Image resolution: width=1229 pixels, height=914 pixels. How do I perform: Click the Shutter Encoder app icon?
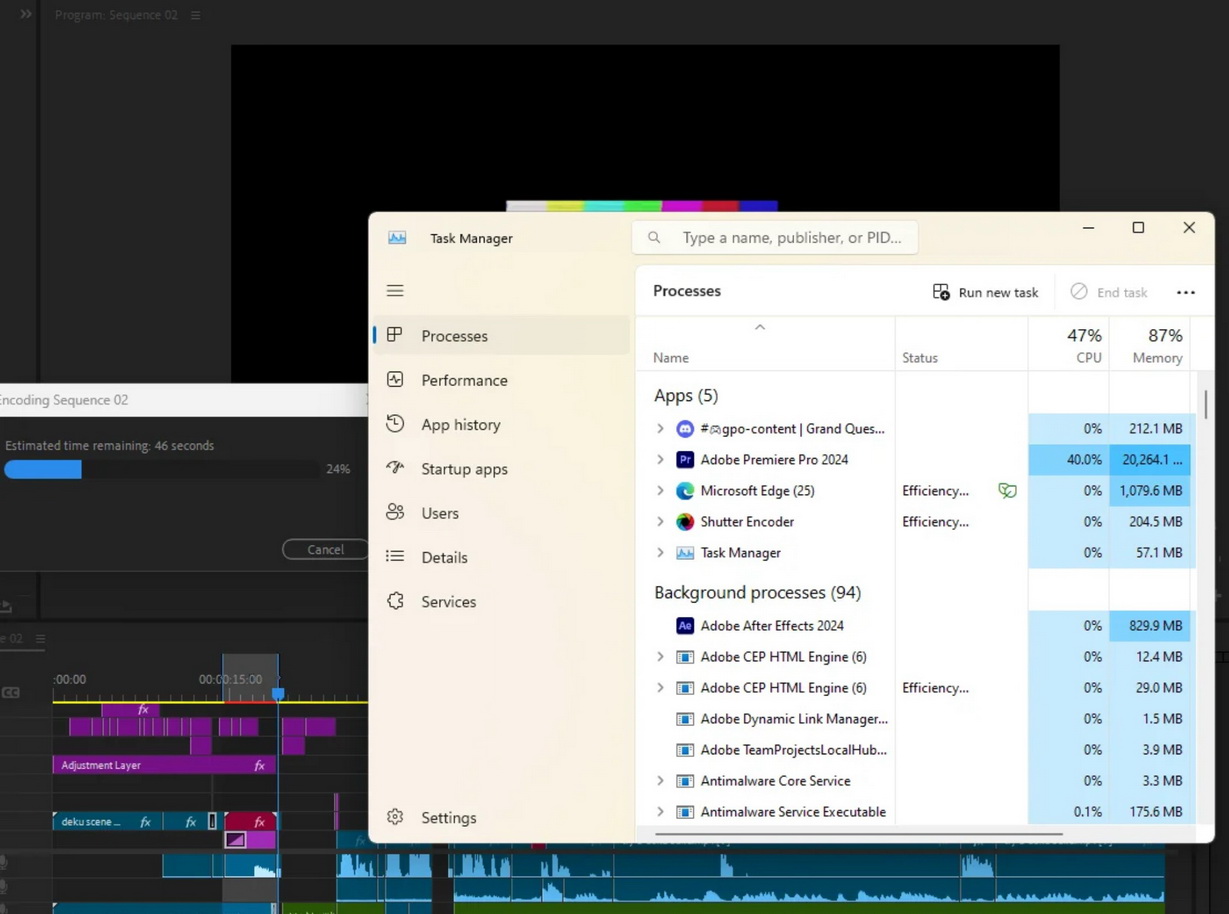pos(685,522)
